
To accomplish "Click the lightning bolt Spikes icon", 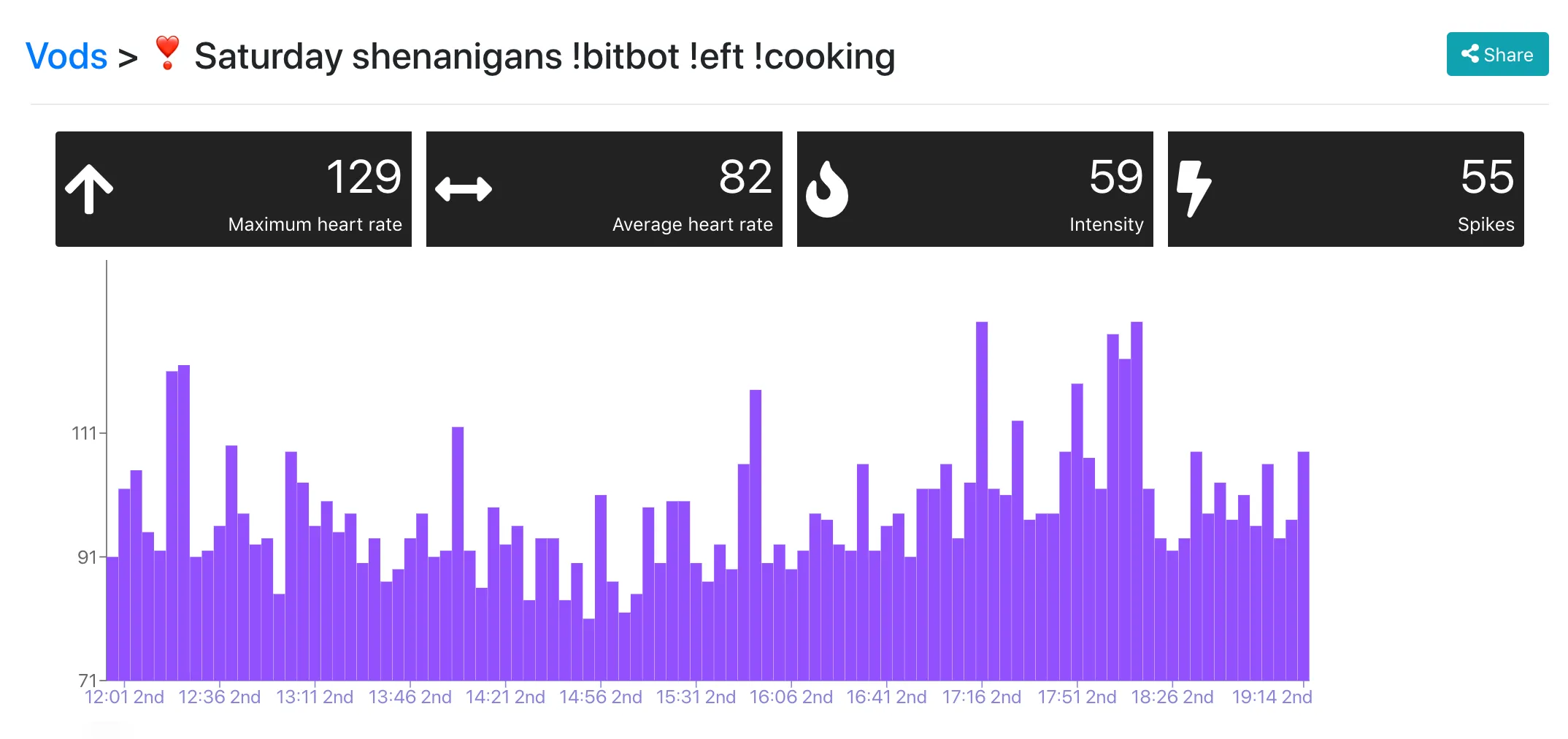I will (x=1194, y=189).
